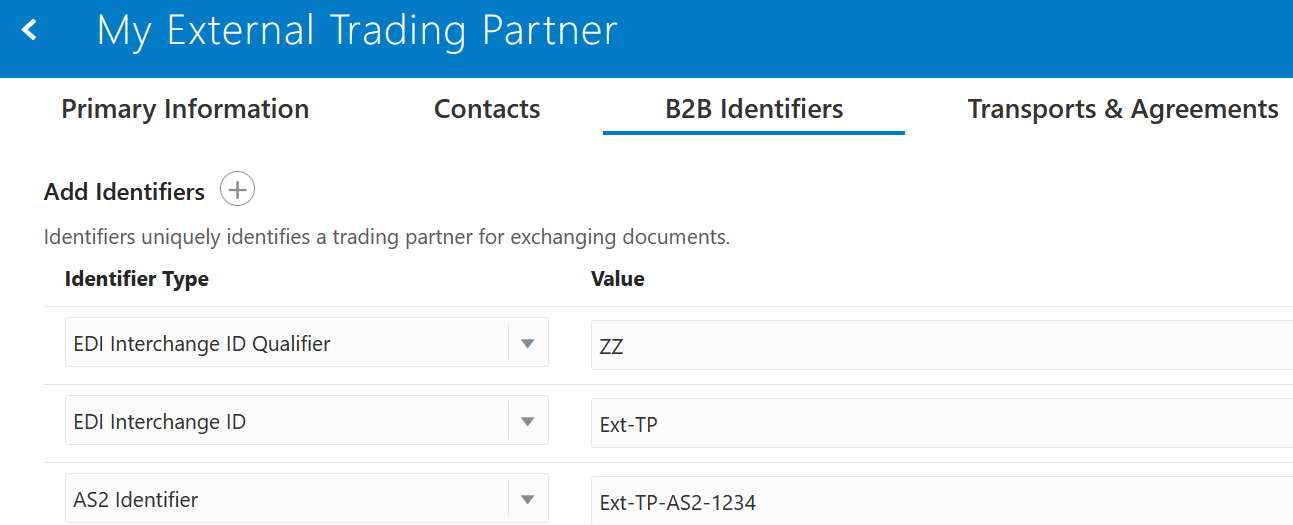Expand the EDI Interchange ID dropdown arrow
This screenshot has height=525, width=1293.
pyautogui.click(x=528, y=422)
